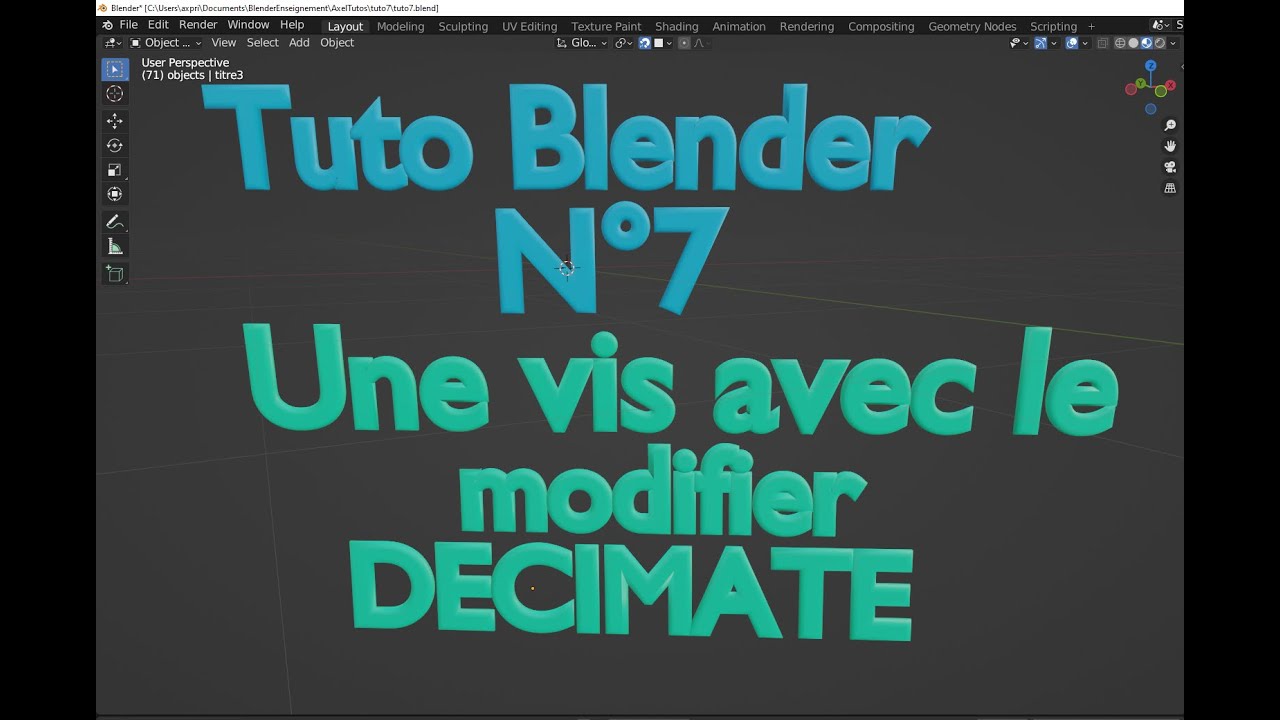
Task: Open the viewport Object menu
Action: [x=337, y=43]
